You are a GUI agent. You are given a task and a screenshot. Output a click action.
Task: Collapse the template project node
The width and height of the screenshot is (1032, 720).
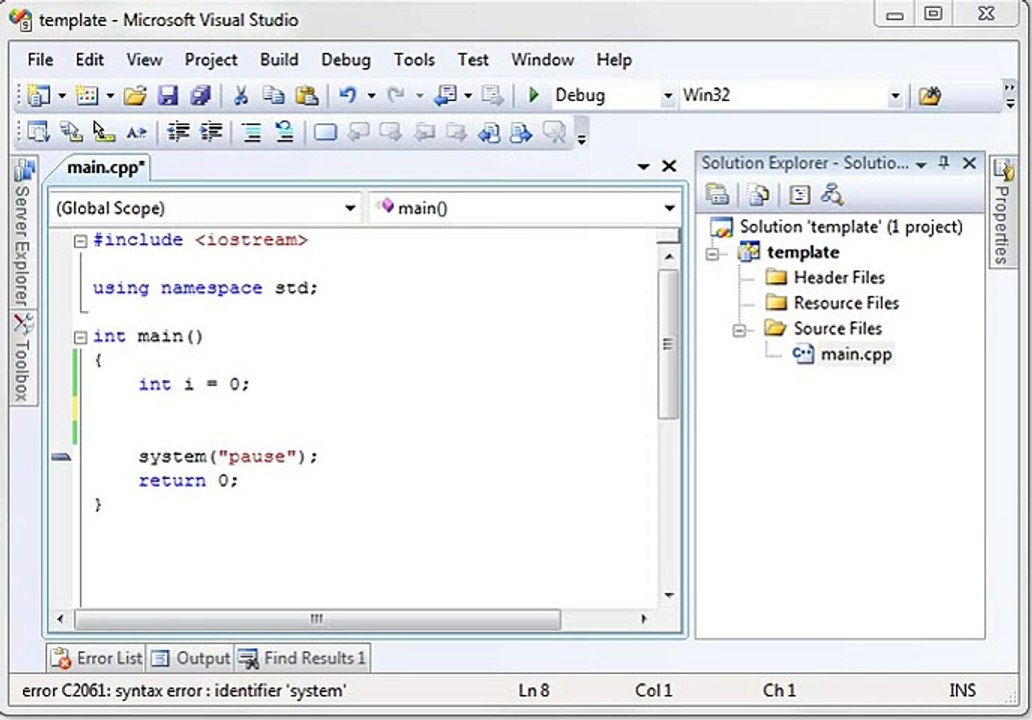(712, 253)
